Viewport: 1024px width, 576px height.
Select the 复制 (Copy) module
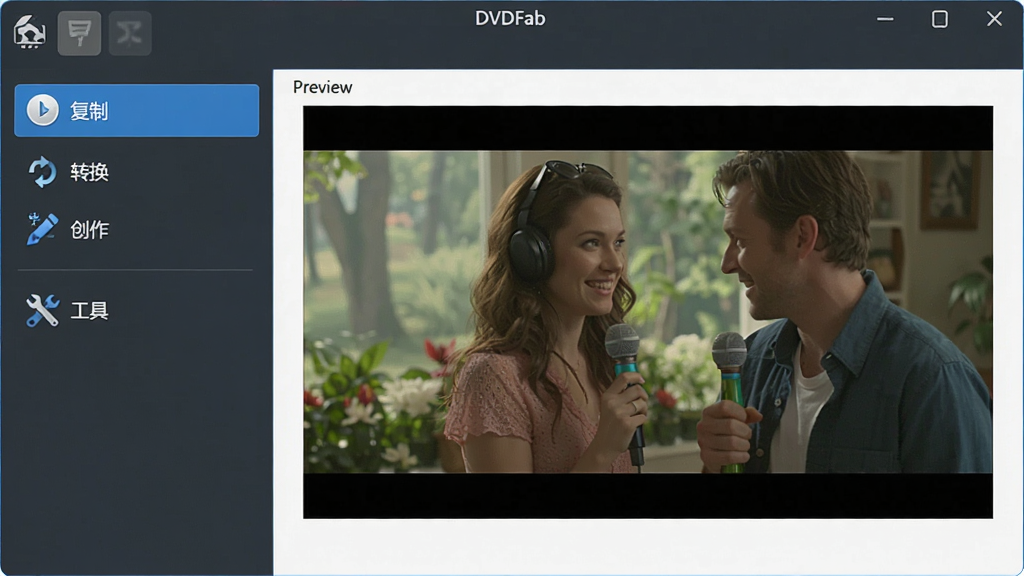(x=136, y=110)
